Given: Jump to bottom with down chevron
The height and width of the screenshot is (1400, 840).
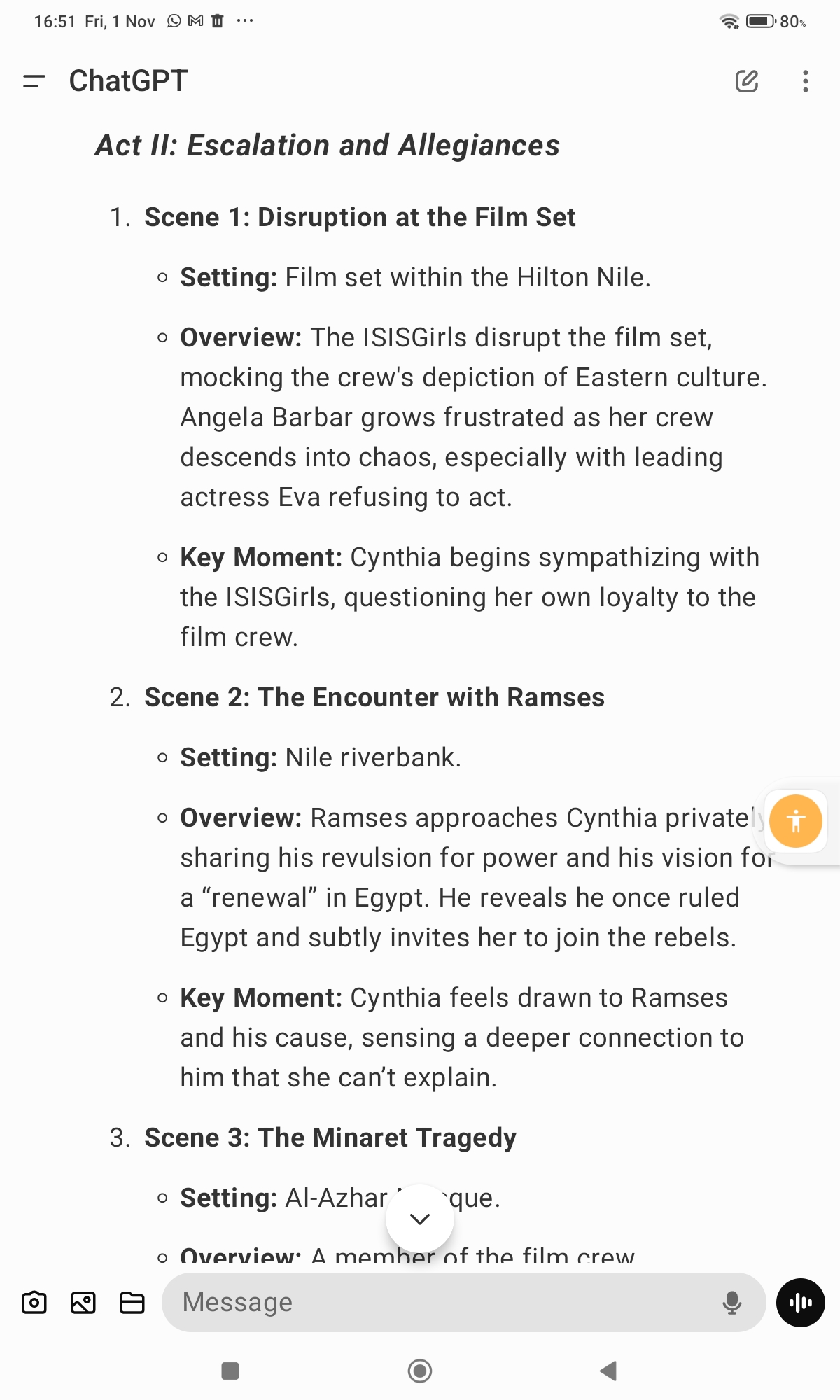Looking at the screenshot, I should [420, 1219].
